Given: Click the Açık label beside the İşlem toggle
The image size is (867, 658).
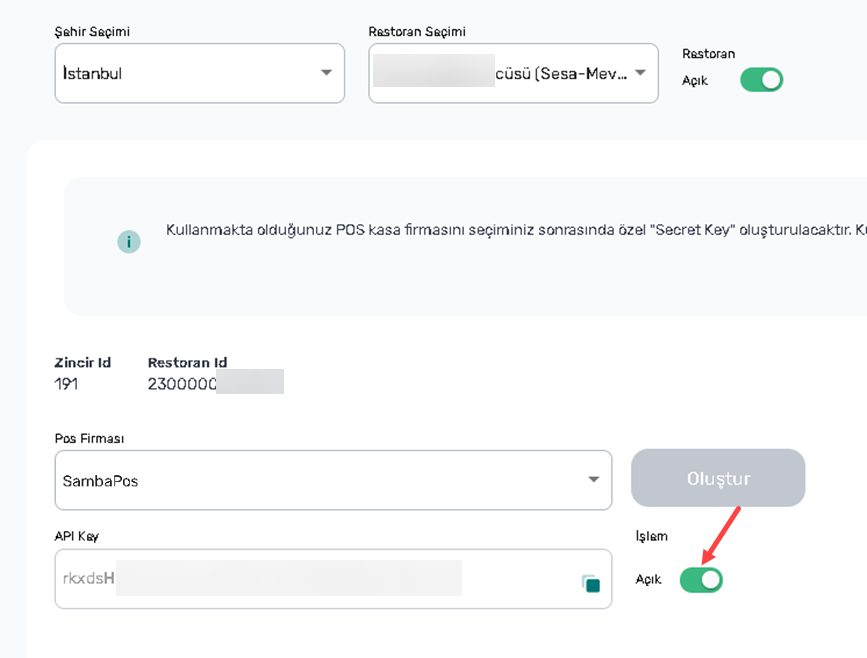Looking at the screenshot, I should coord(648,580).
